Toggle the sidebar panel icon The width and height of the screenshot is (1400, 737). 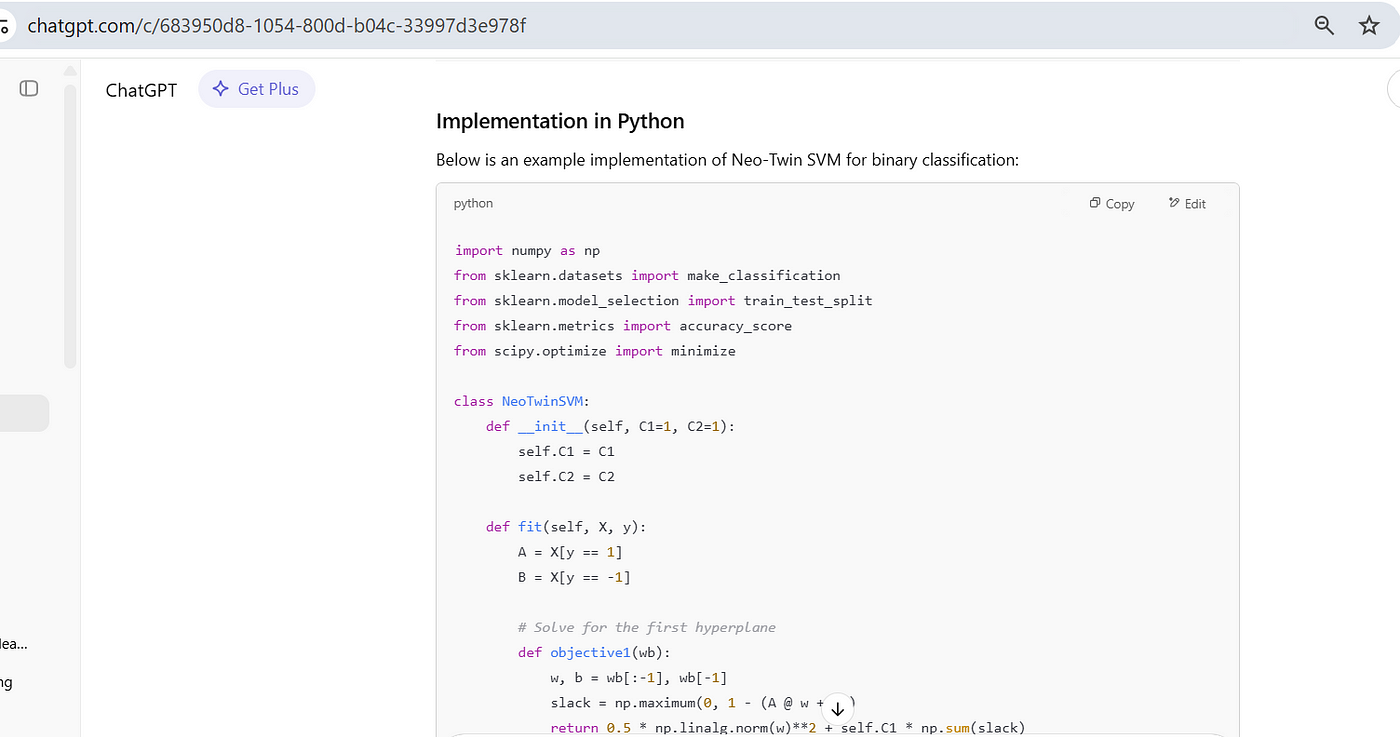click(x=29, y=89)
